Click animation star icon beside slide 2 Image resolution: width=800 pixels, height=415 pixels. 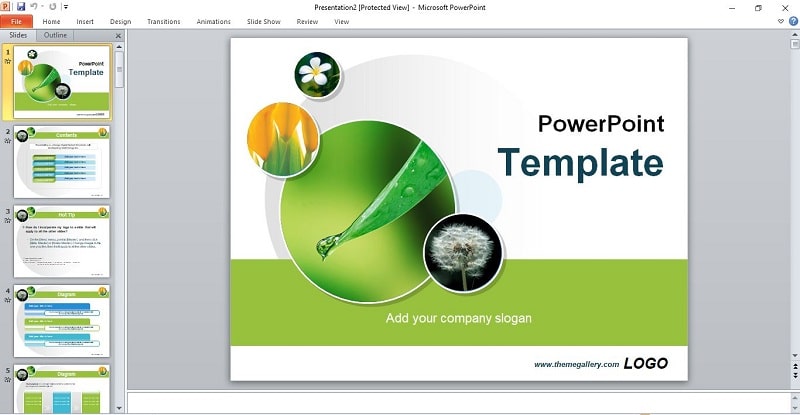[8, 141]
